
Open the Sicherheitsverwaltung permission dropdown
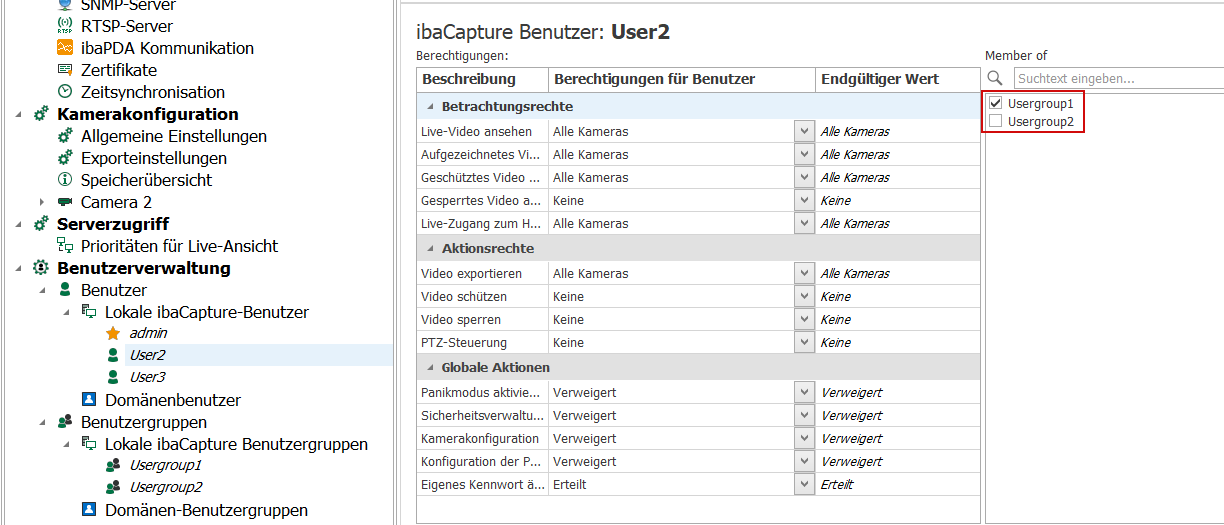pos(805,415)
